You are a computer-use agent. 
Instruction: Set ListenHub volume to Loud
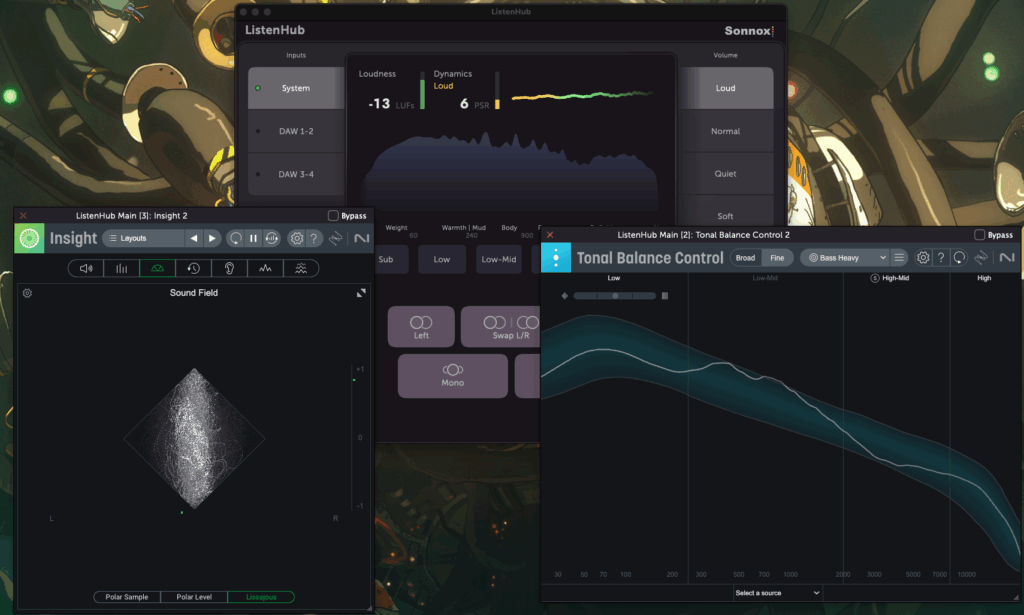(x=726, y=88)
